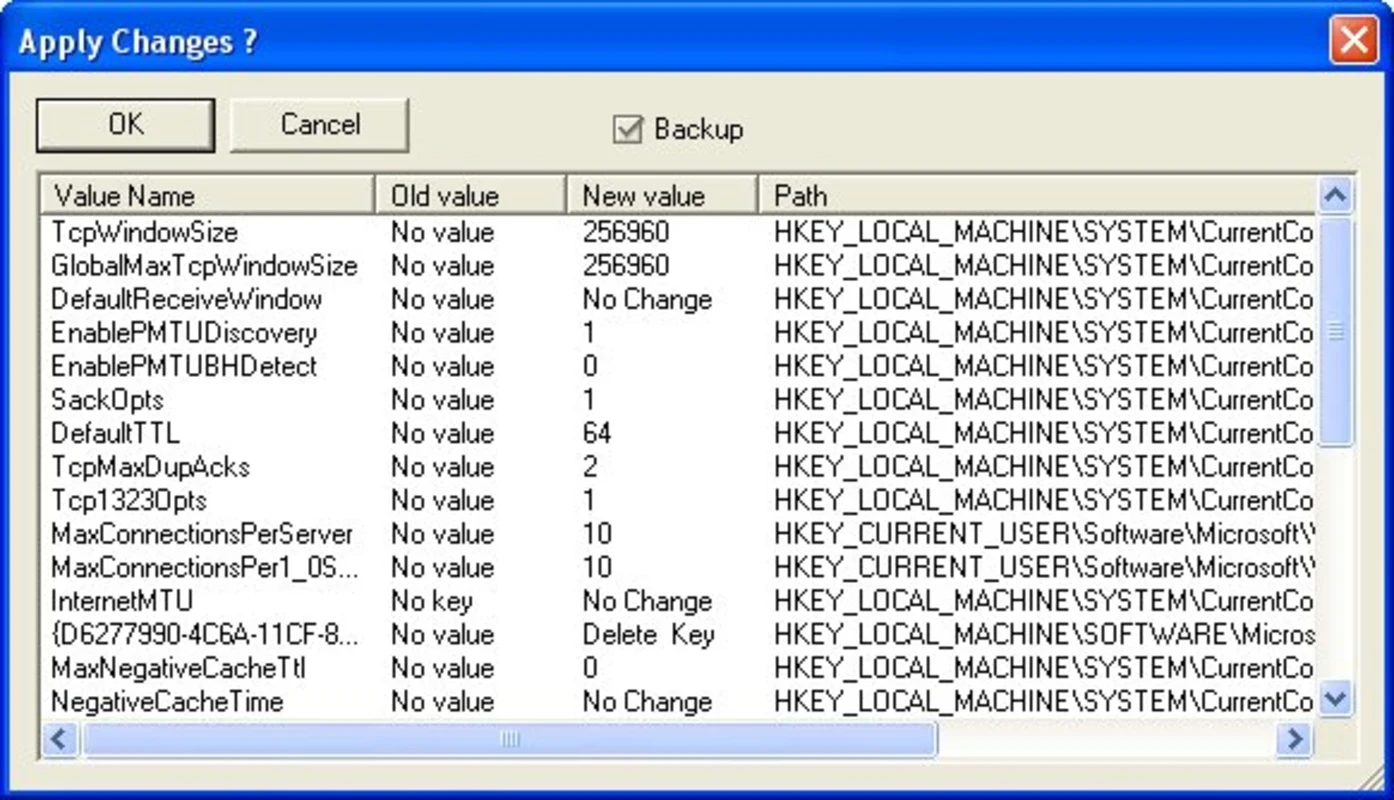Click the horizontal scrollbar thumb
The width and height of the screenshot is (1394, 800).
pyautogui.click(x=509, y=739)
